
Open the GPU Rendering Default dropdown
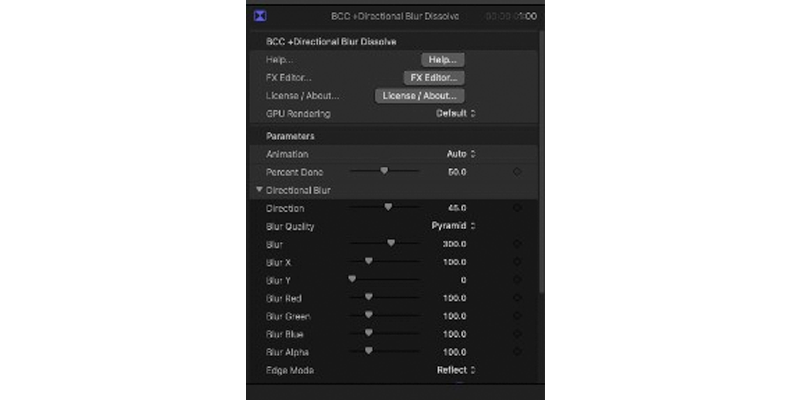(456, 114)
